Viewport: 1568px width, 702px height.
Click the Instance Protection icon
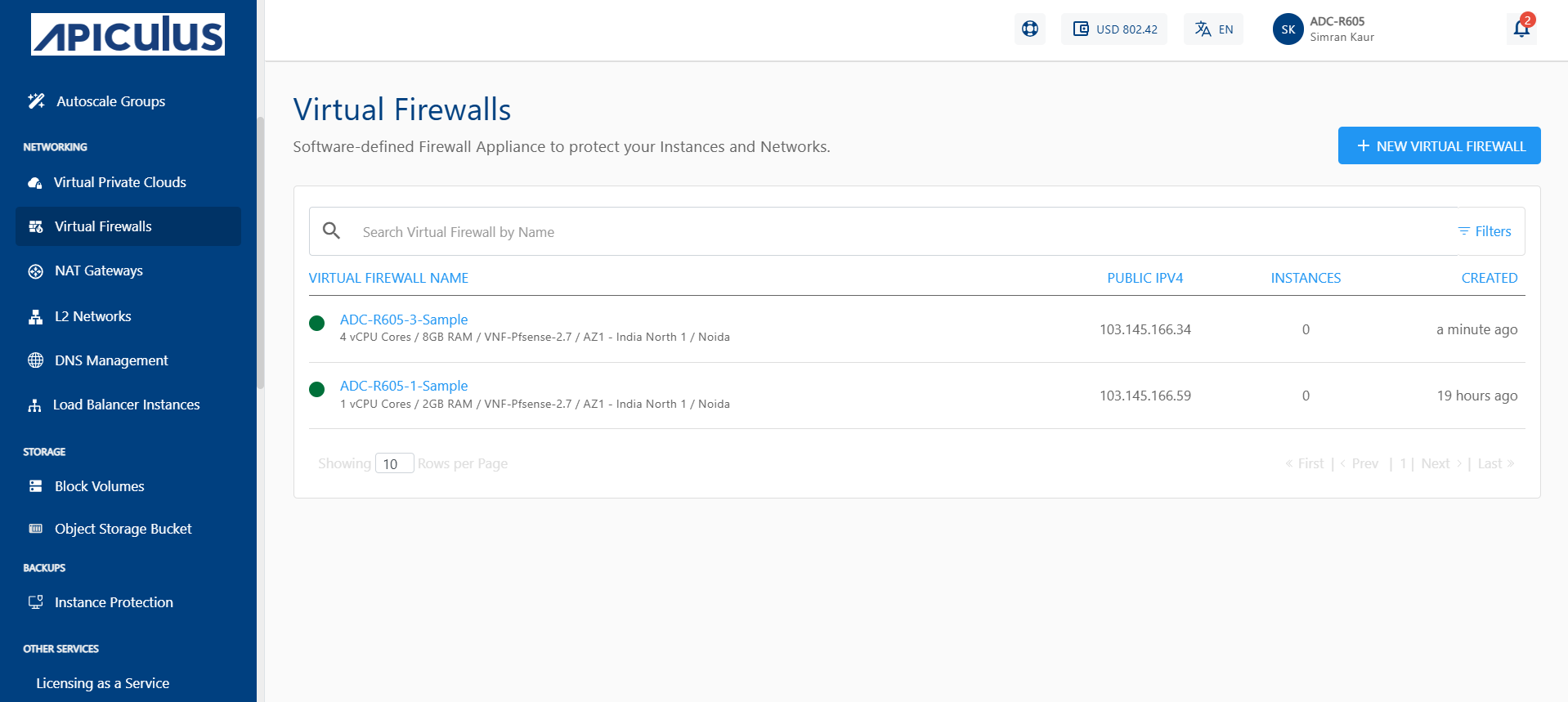click(36, 602)
